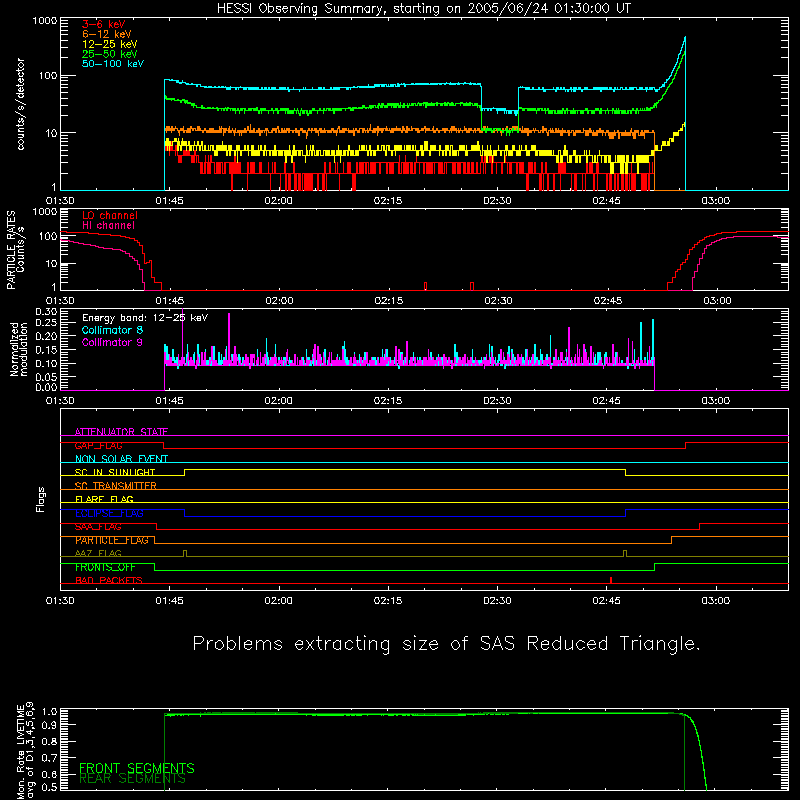Click the PARTICLE_FLAG label

click(112, 540)
